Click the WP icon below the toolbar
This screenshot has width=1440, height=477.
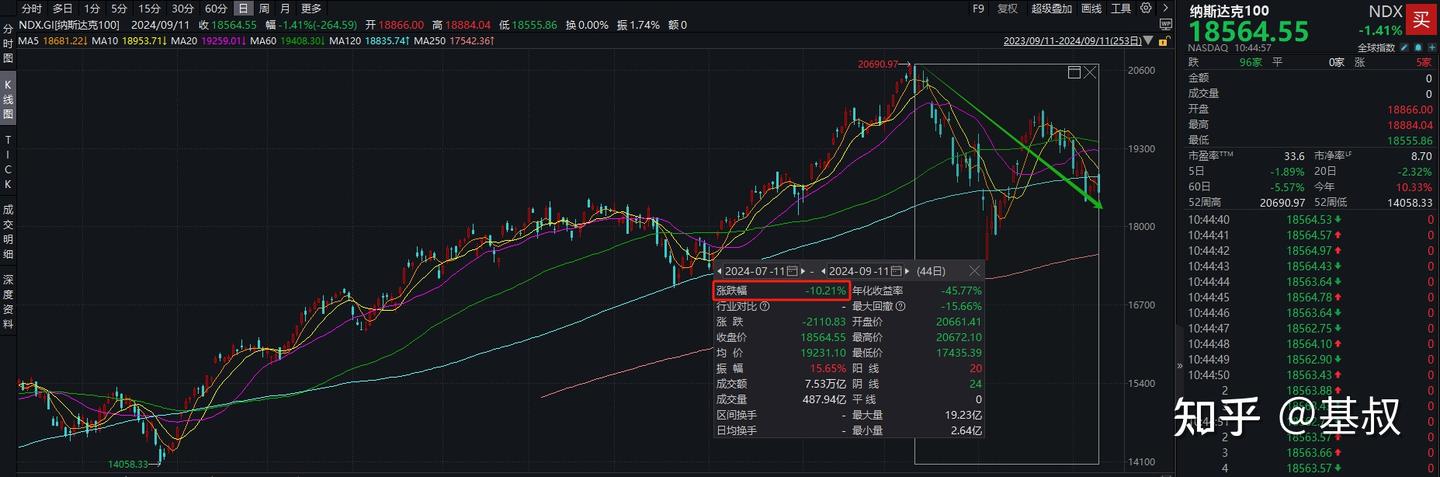pos(1166,24)
